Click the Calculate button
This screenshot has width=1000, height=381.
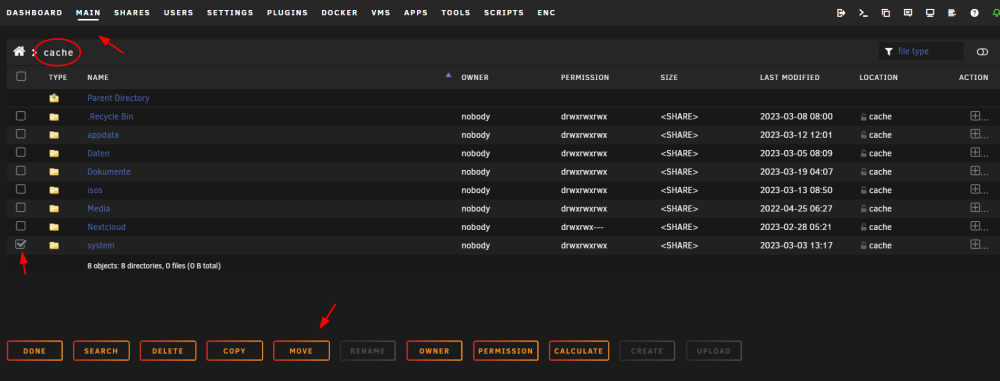(x=578, y=351)
